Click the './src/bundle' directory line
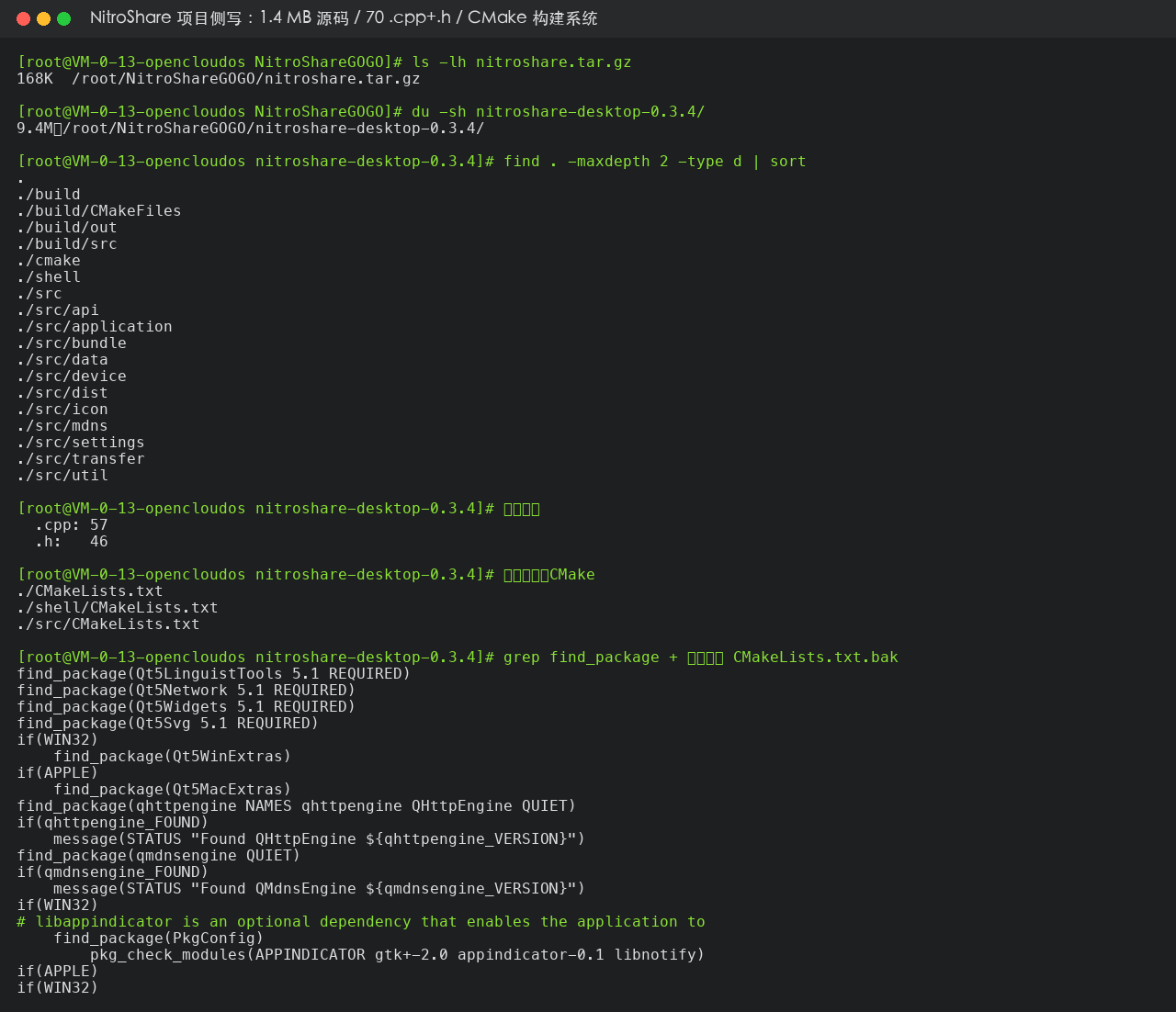Image resolution: width=1176 pixels, height=1012 pixels. 72,343
